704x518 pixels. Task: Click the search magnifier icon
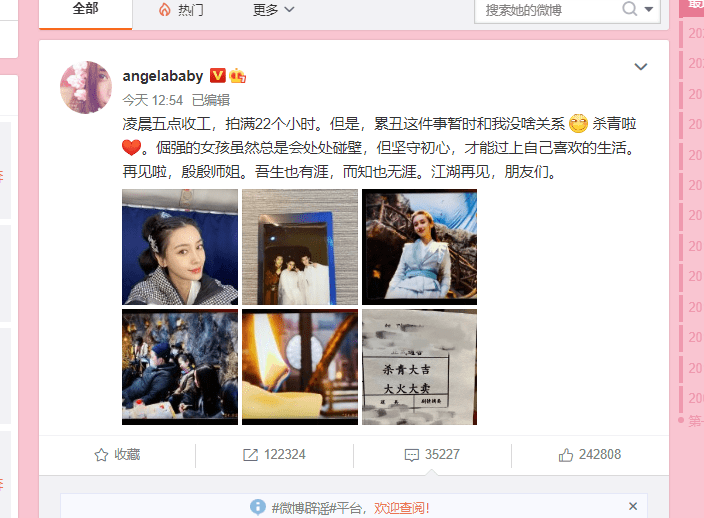click(x=629, y=8)
